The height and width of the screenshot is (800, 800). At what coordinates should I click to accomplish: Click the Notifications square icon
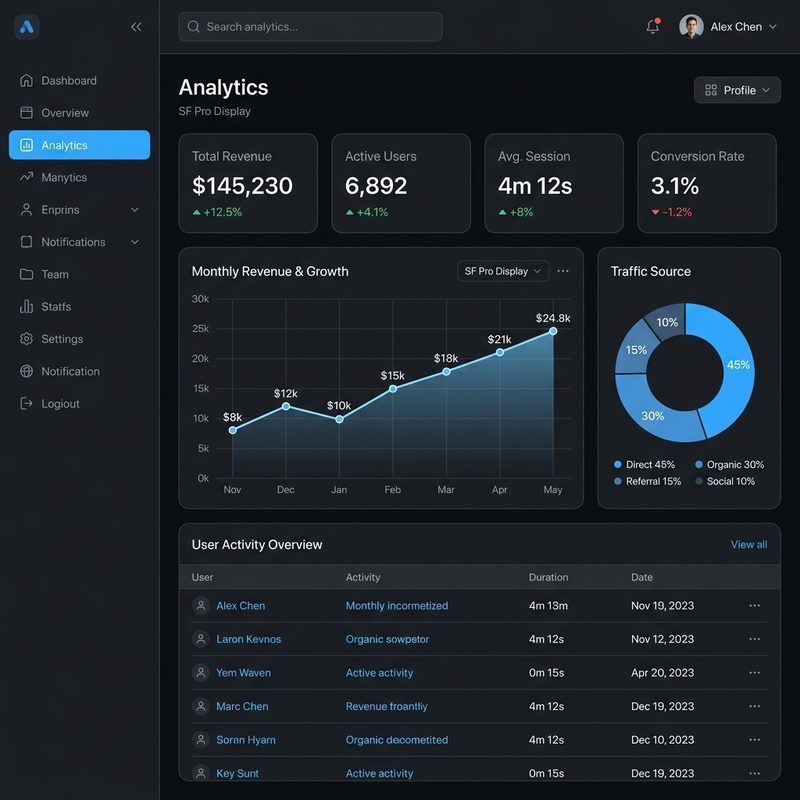26,242
